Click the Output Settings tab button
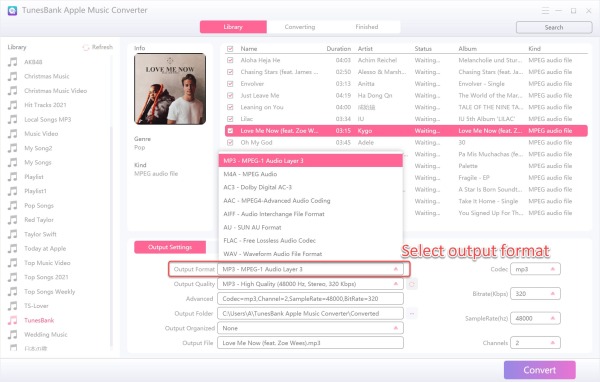Screen dimensions: 600x382 pyautogui.click(x=170, y=247)
